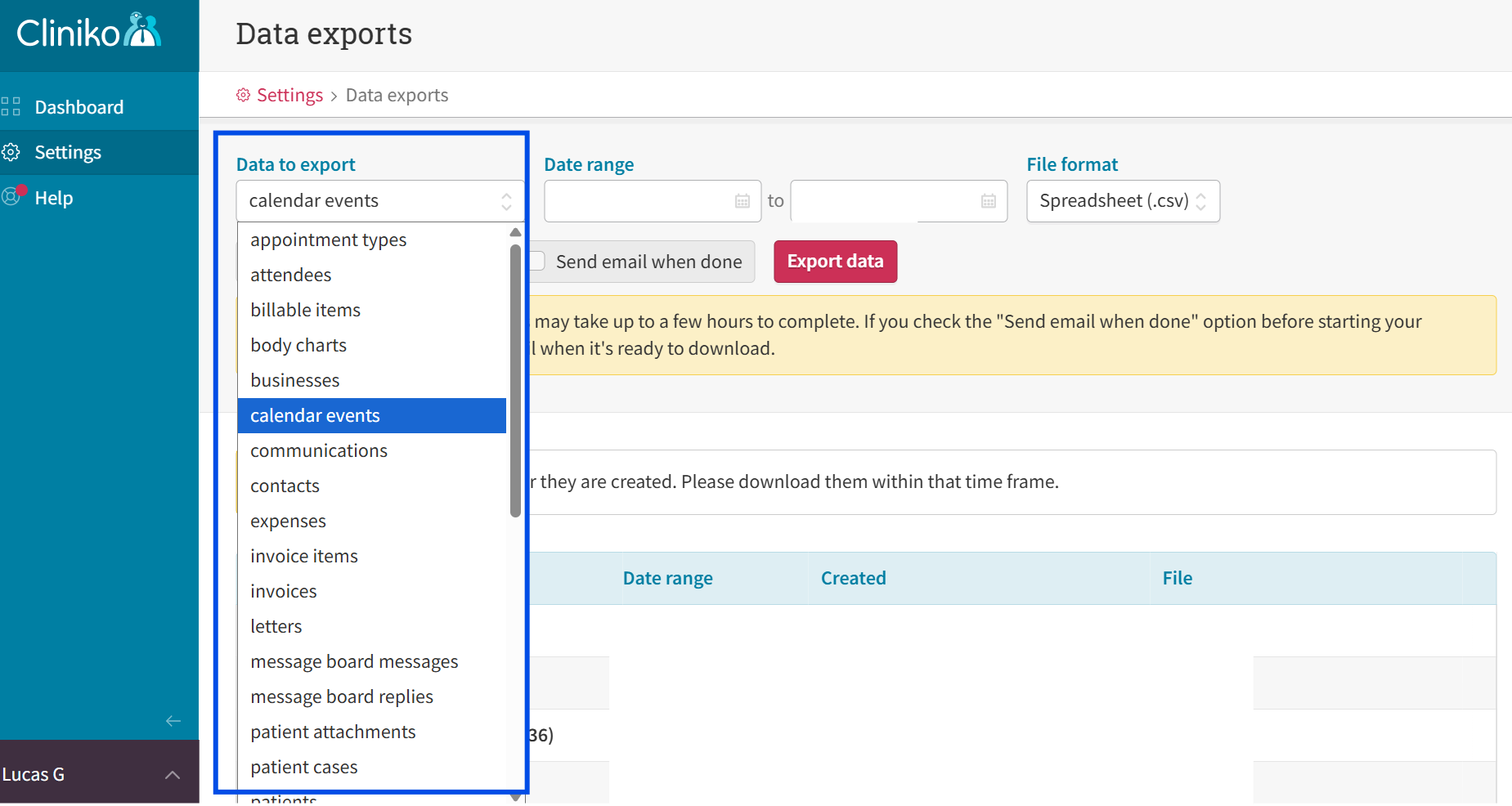1512x806 pixels.
Task: Collapse sidebar with the left arrow
Action: tap(173, 721)
